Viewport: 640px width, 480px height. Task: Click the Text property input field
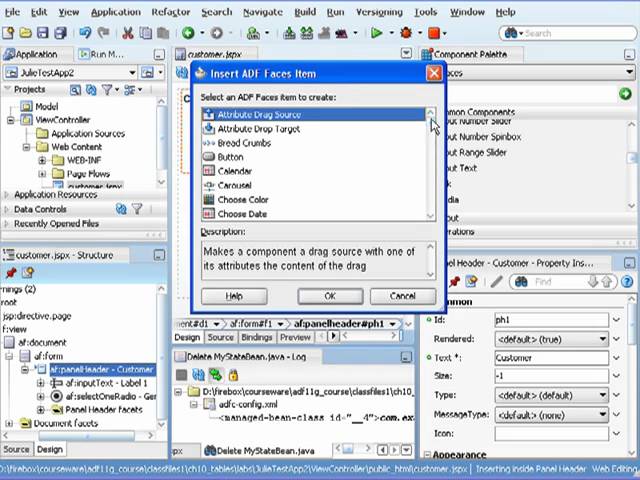coord(551,358)
